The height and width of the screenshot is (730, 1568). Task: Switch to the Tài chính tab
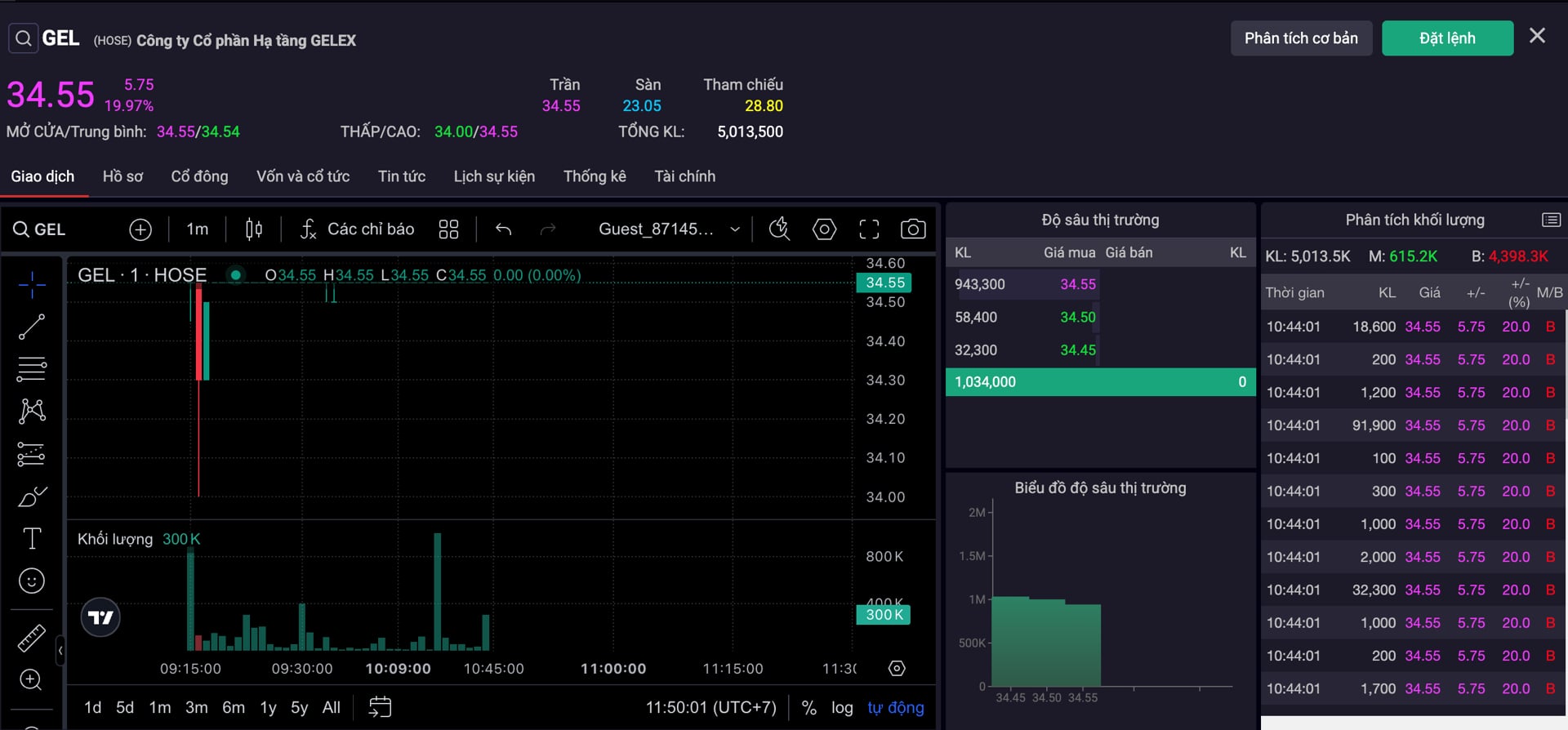click(684, 176)
